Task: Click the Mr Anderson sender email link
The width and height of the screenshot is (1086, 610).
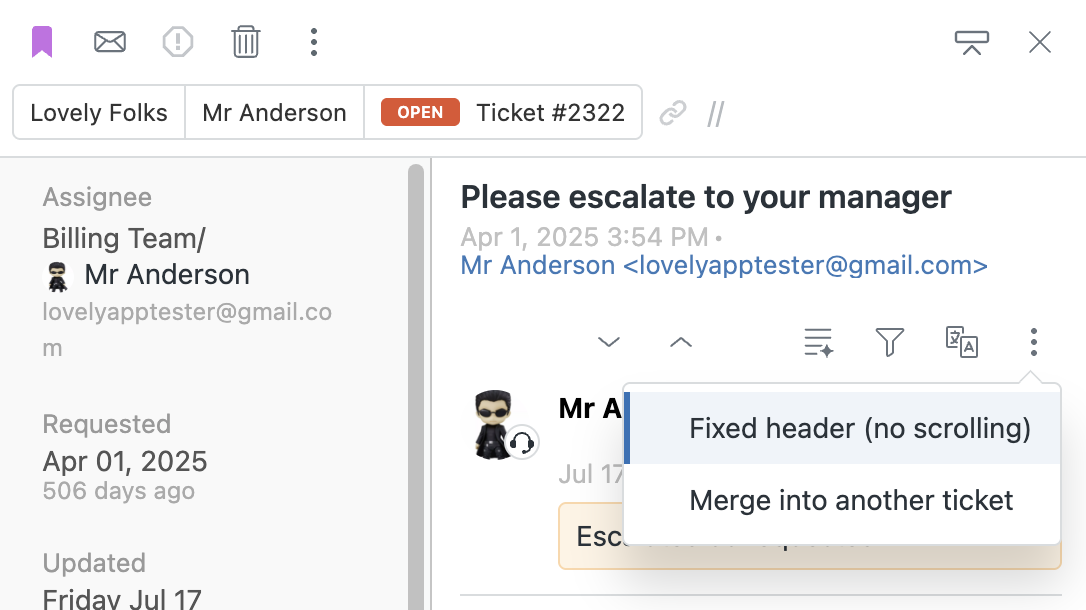Action: pos(724,265)
